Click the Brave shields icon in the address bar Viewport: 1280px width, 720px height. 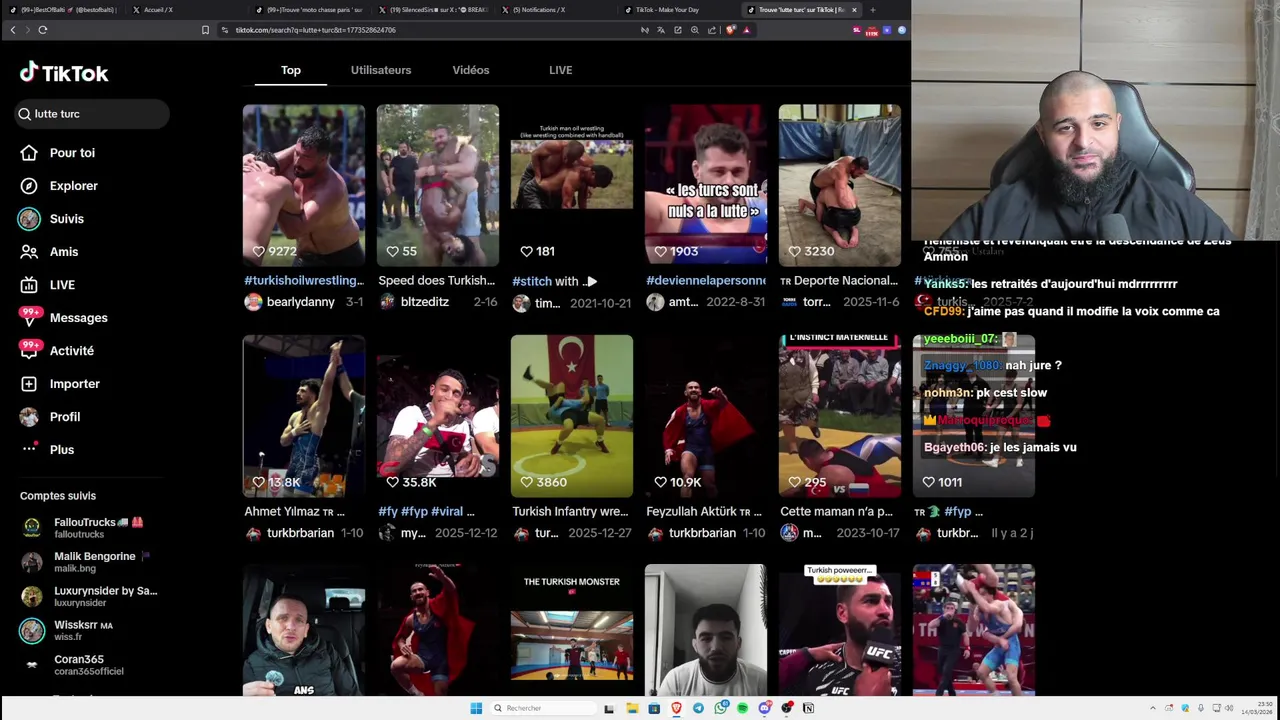pos(730,30)
